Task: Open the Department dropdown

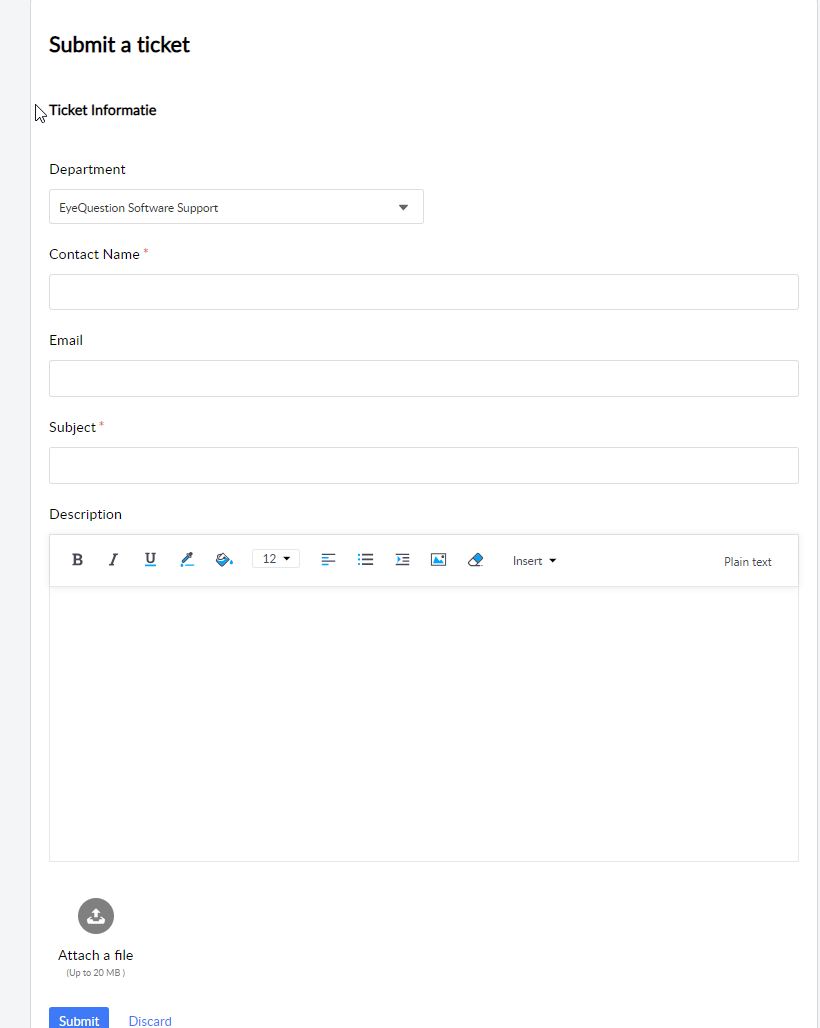Action: click(236, 207)
